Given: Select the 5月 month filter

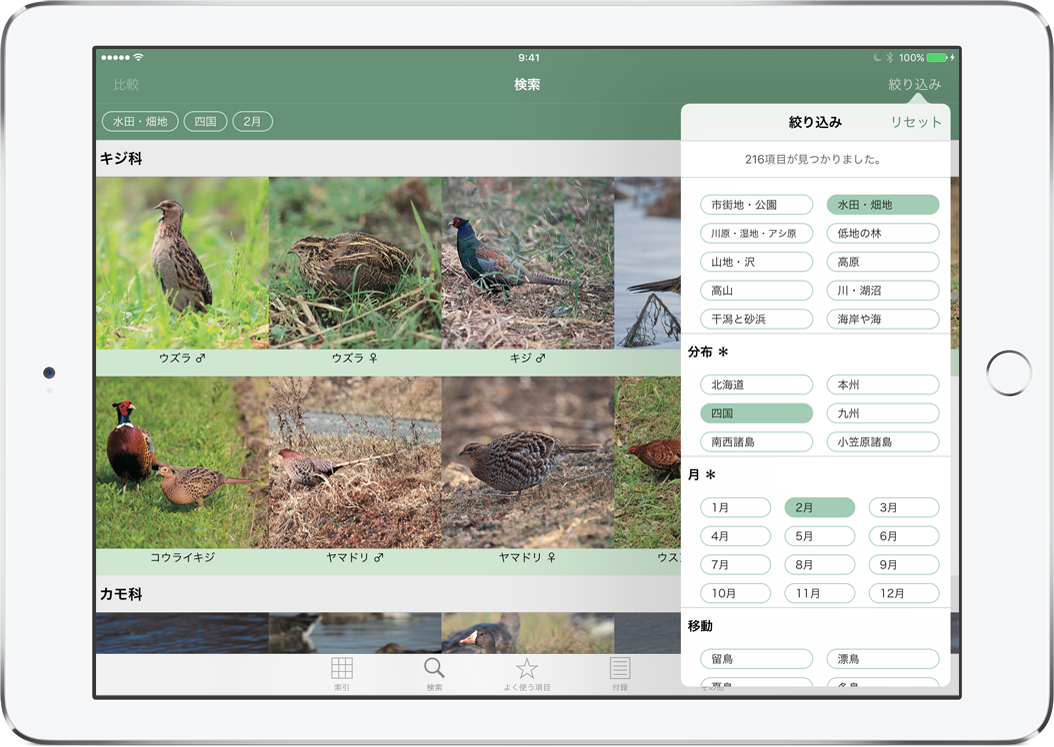Looking at the screenshot, I should (x=819, y=536).
